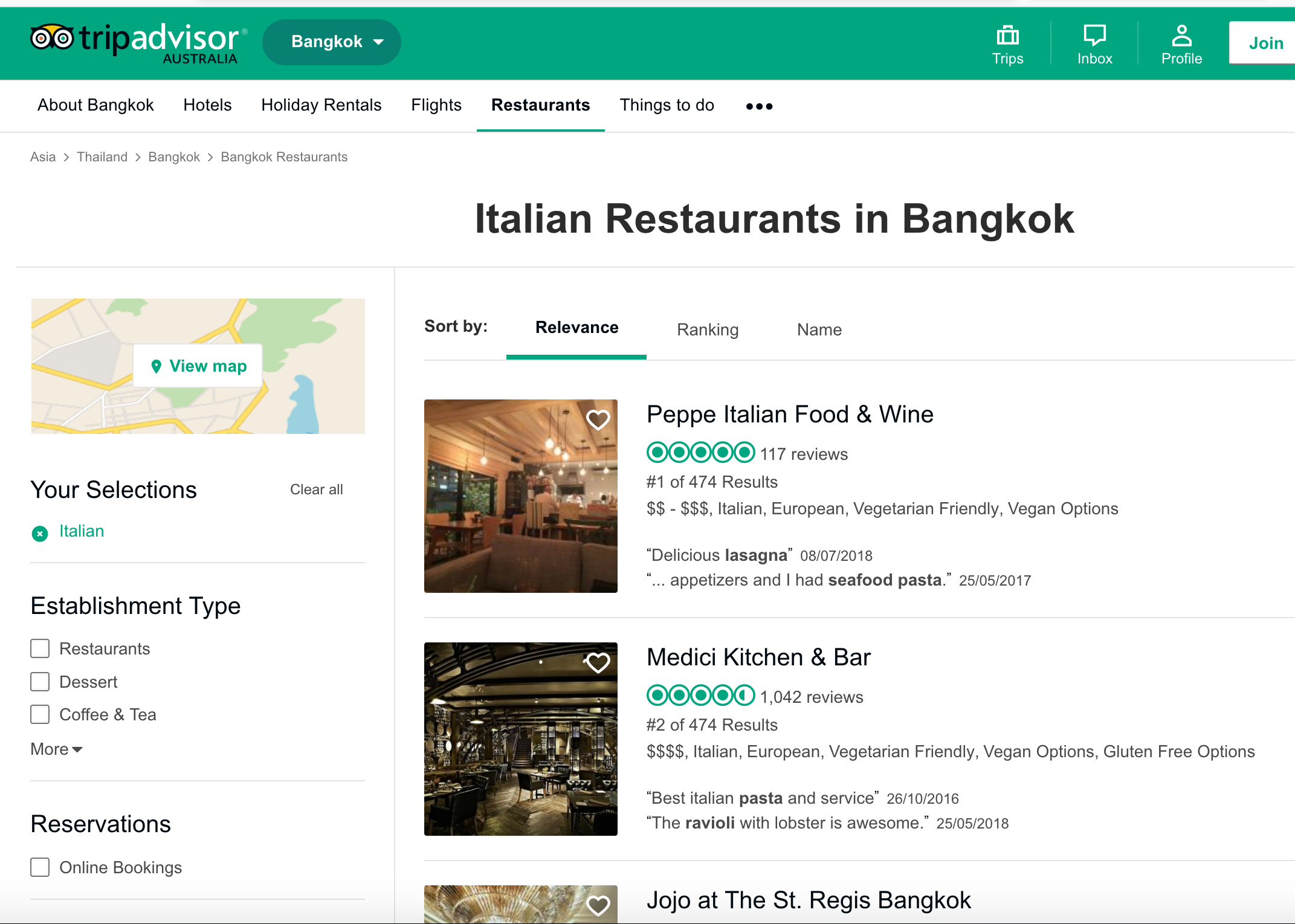
Task: Click Peppe's five-bubble rating icon
Action: coord(701,452)
